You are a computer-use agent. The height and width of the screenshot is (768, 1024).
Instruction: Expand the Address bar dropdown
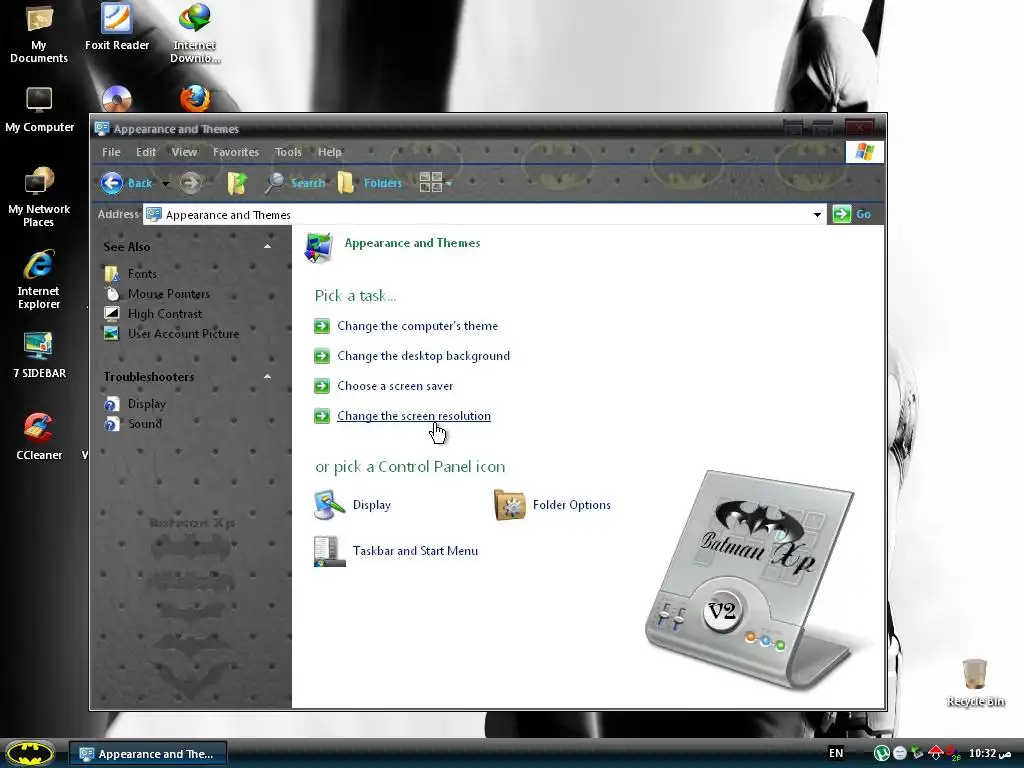[x=817, y=215]
